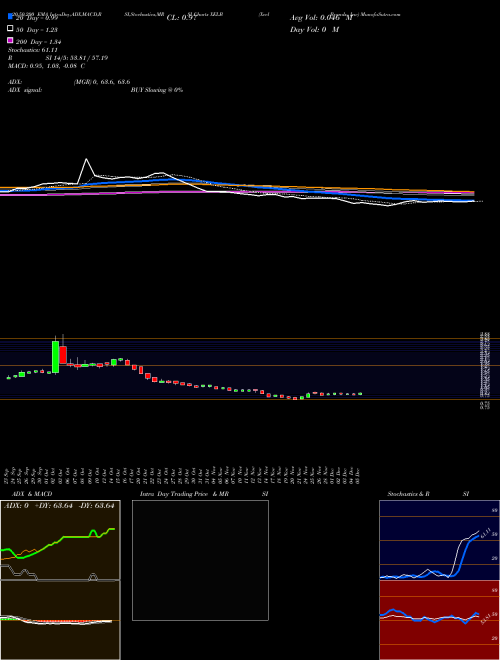
Task: Click the 'Avg Vol: 0.046 M' label
Action: [x=321, y=18]
